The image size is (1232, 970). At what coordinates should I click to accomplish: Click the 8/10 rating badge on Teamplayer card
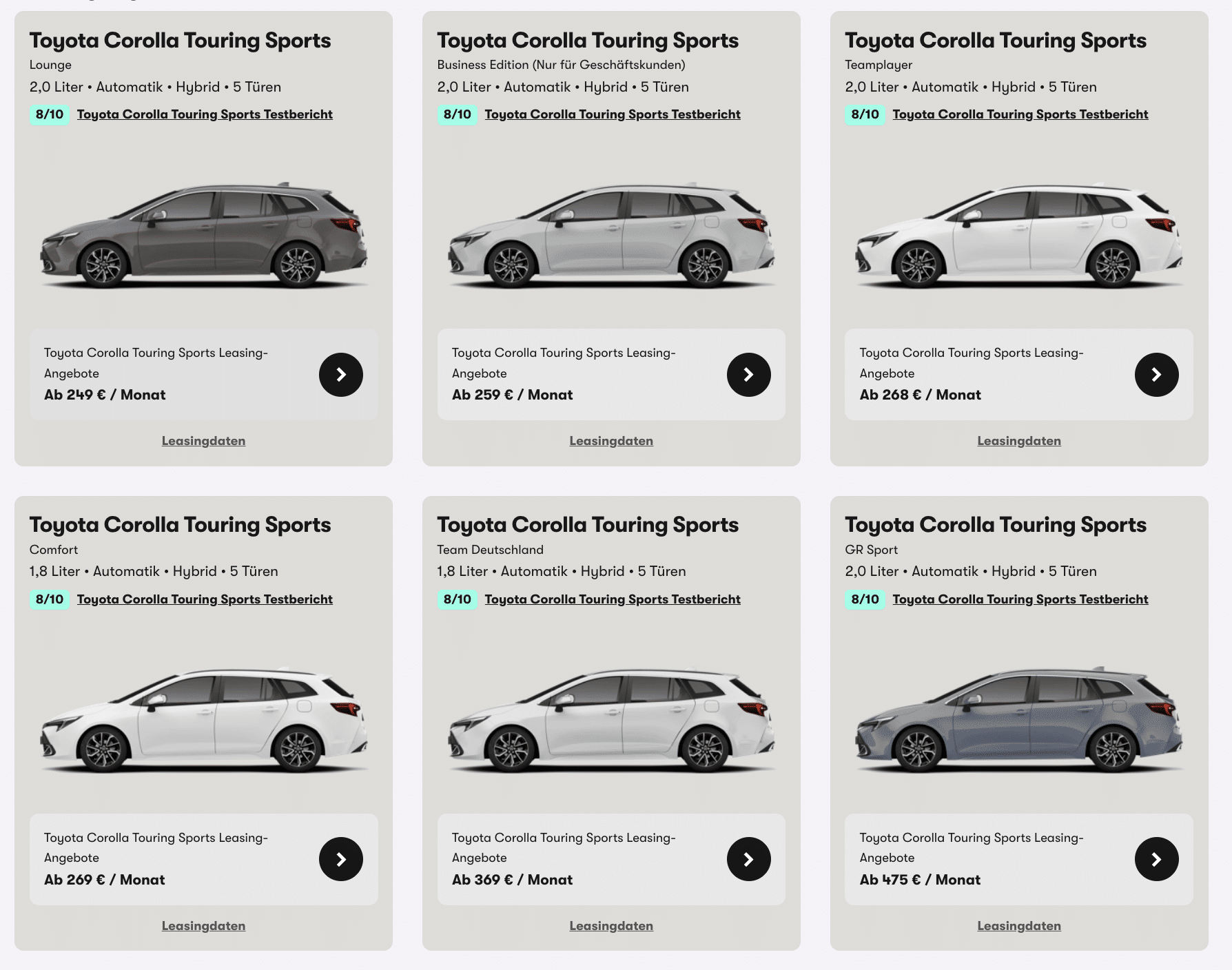(x=865, y=114)
